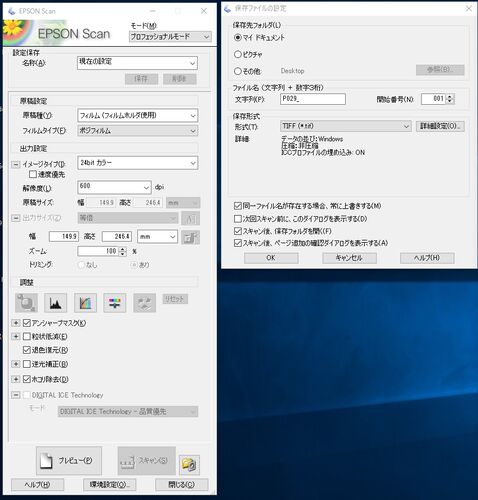478x500 pixels.
Task: Click the Preview button with page icon
Action: pyautogui.click(x=69, y=461)
